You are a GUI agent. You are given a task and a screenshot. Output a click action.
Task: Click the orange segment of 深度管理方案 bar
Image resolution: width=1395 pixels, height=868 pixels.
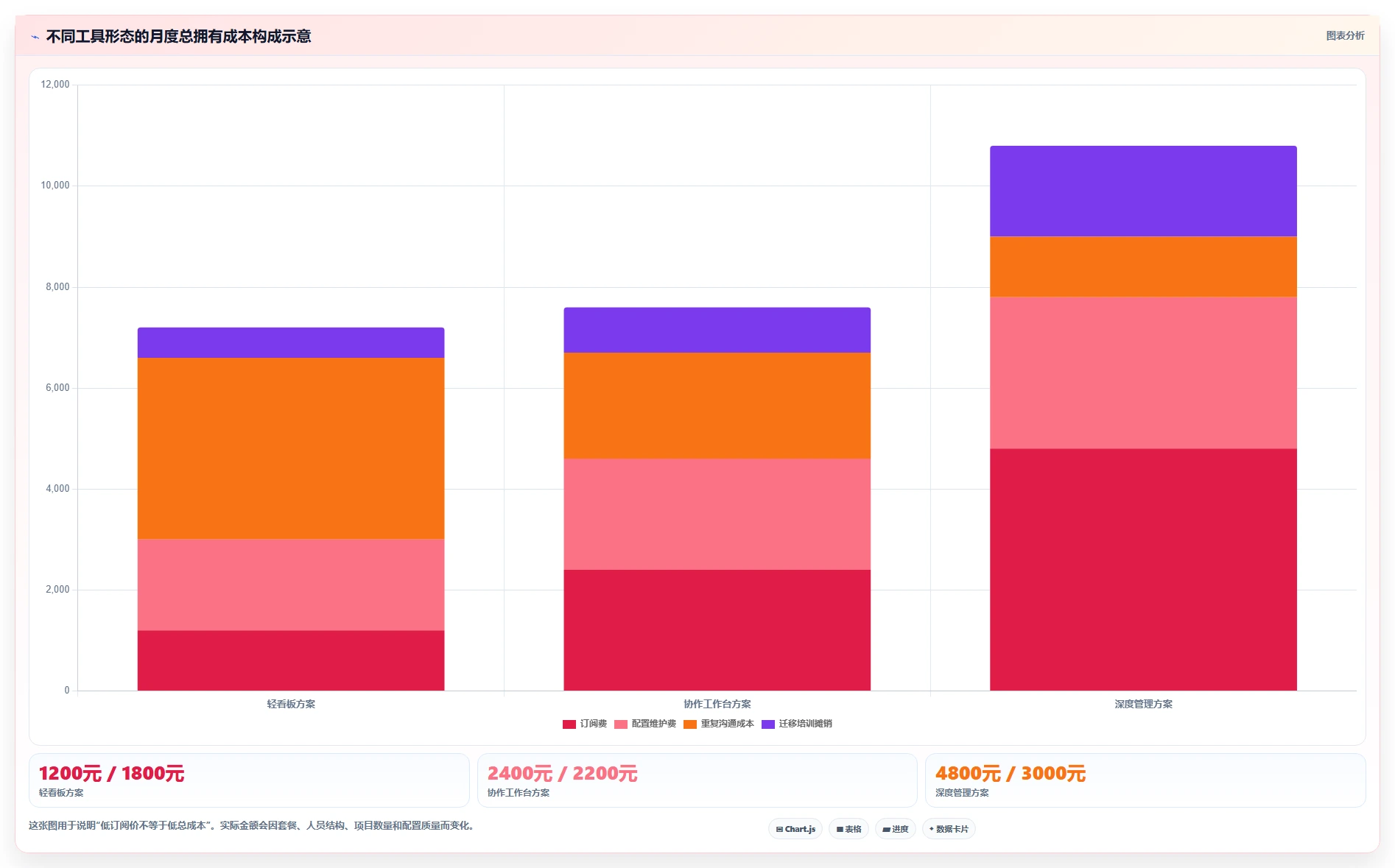pos(1143,267)
